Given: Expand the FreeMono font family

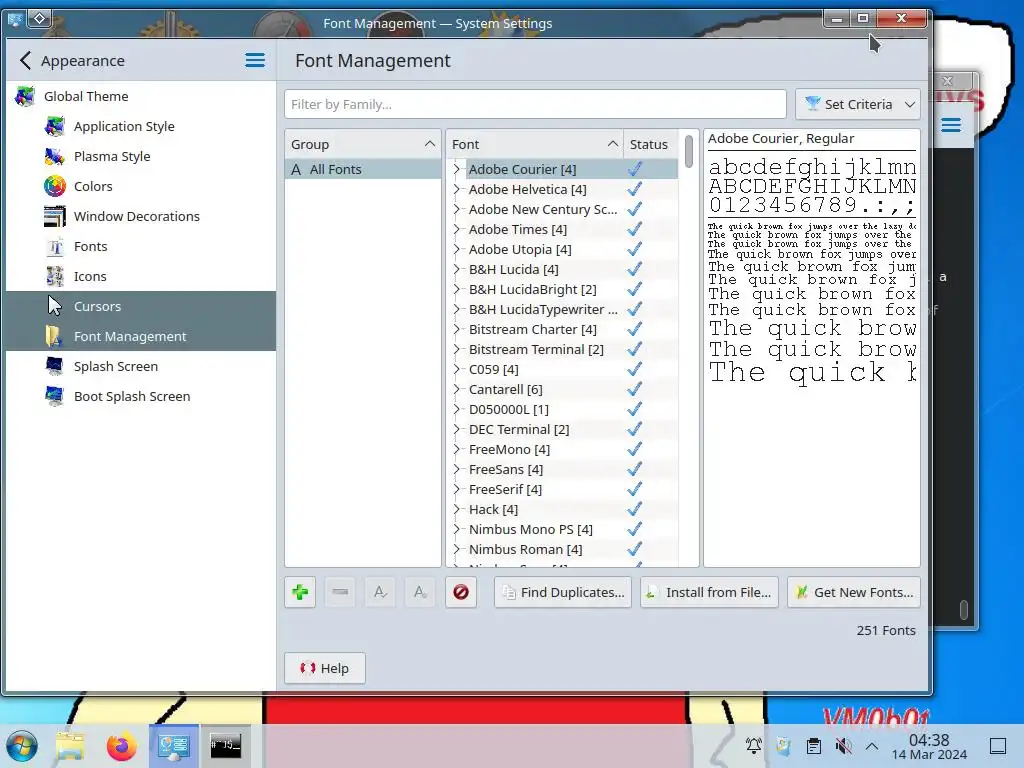Looking at the screenshot, I should point(457,449).
